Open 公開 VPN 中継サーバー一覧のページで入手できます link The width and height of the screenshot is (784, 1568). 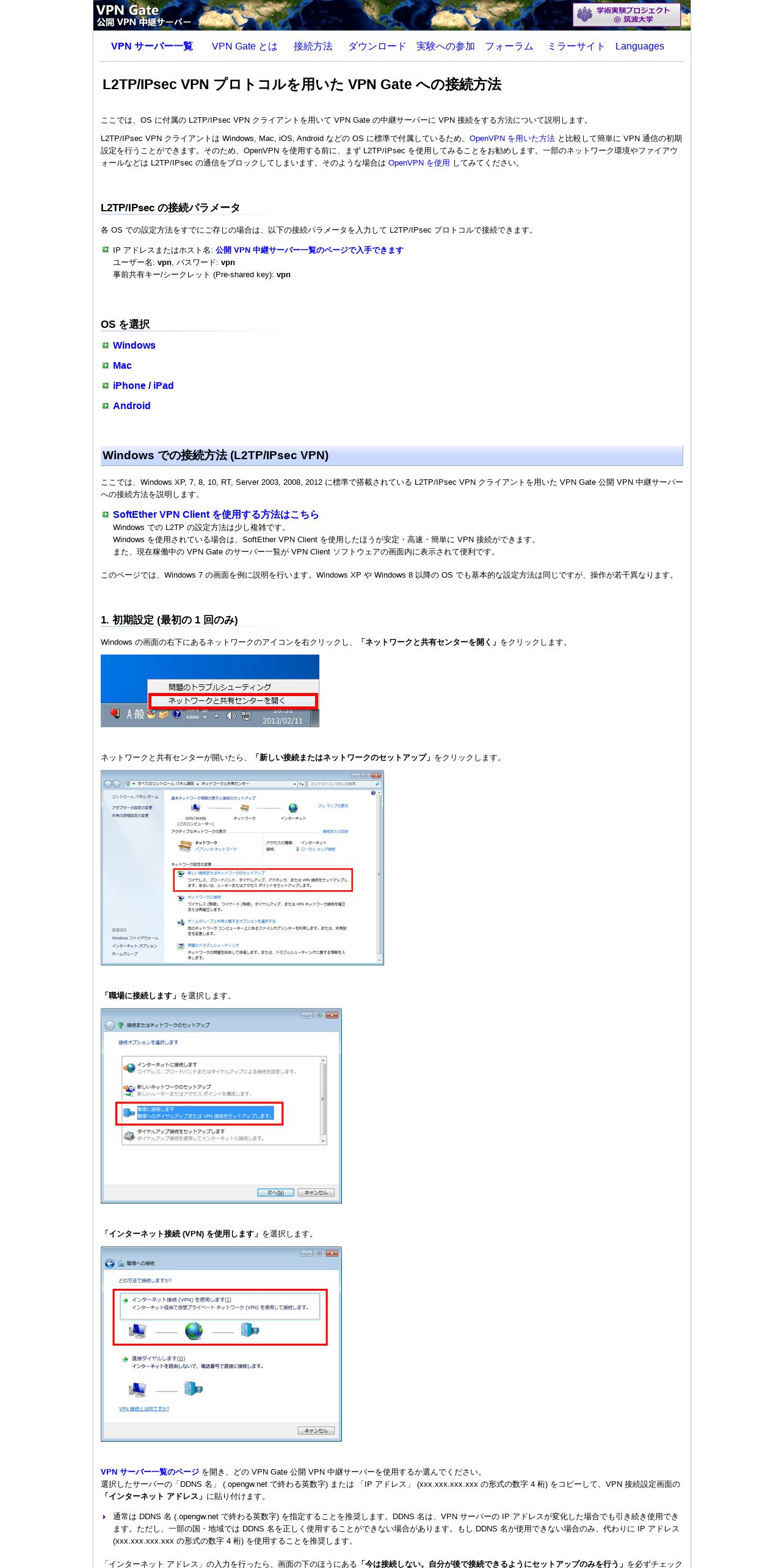click(310, 250)
